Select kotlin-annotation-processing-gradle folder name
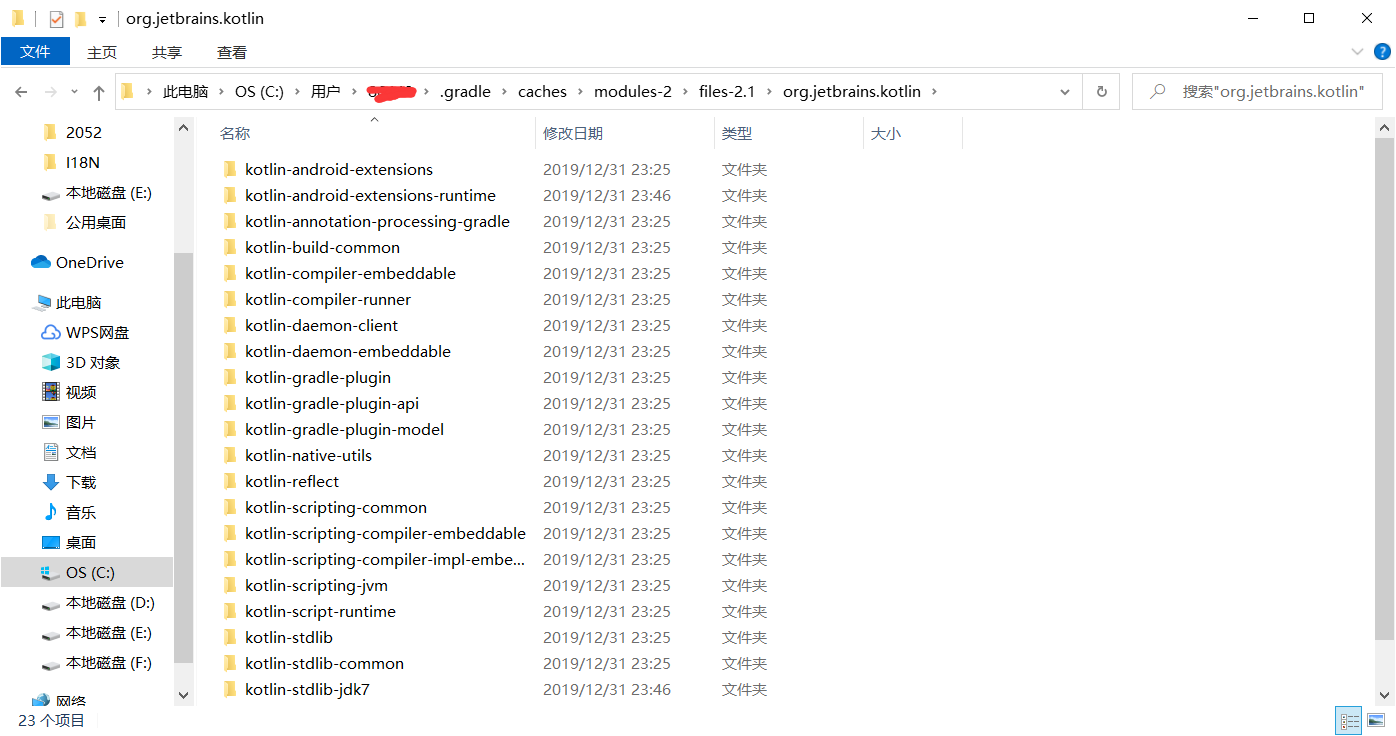Viewport: 1396px width, 736px height. click(377, 221)
